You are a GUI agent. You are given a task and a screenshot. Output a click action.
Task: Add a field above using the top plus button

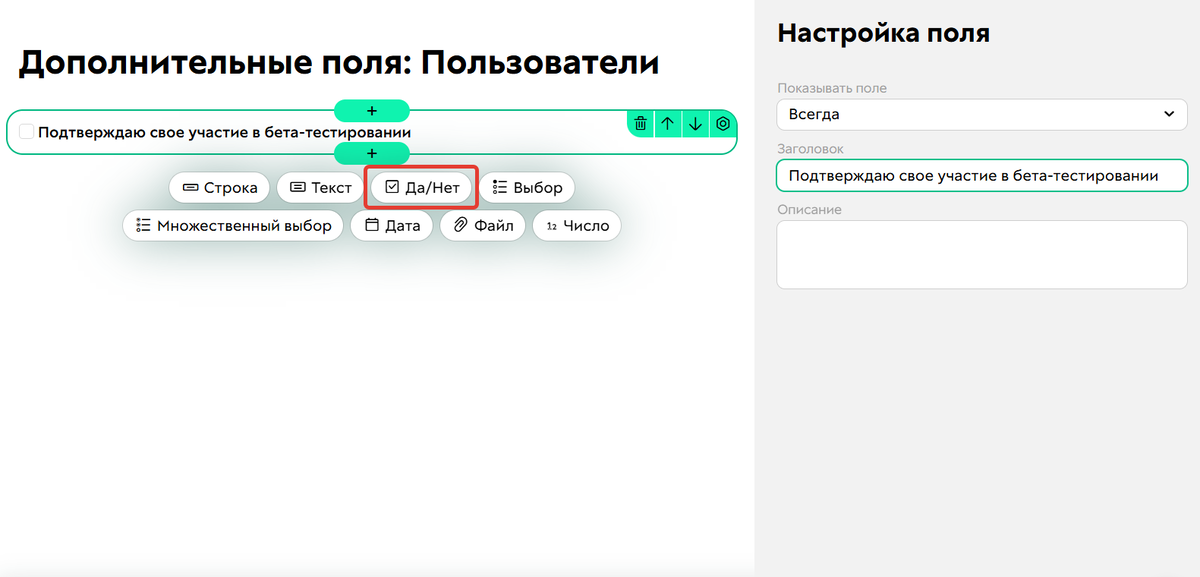(371, 110)
